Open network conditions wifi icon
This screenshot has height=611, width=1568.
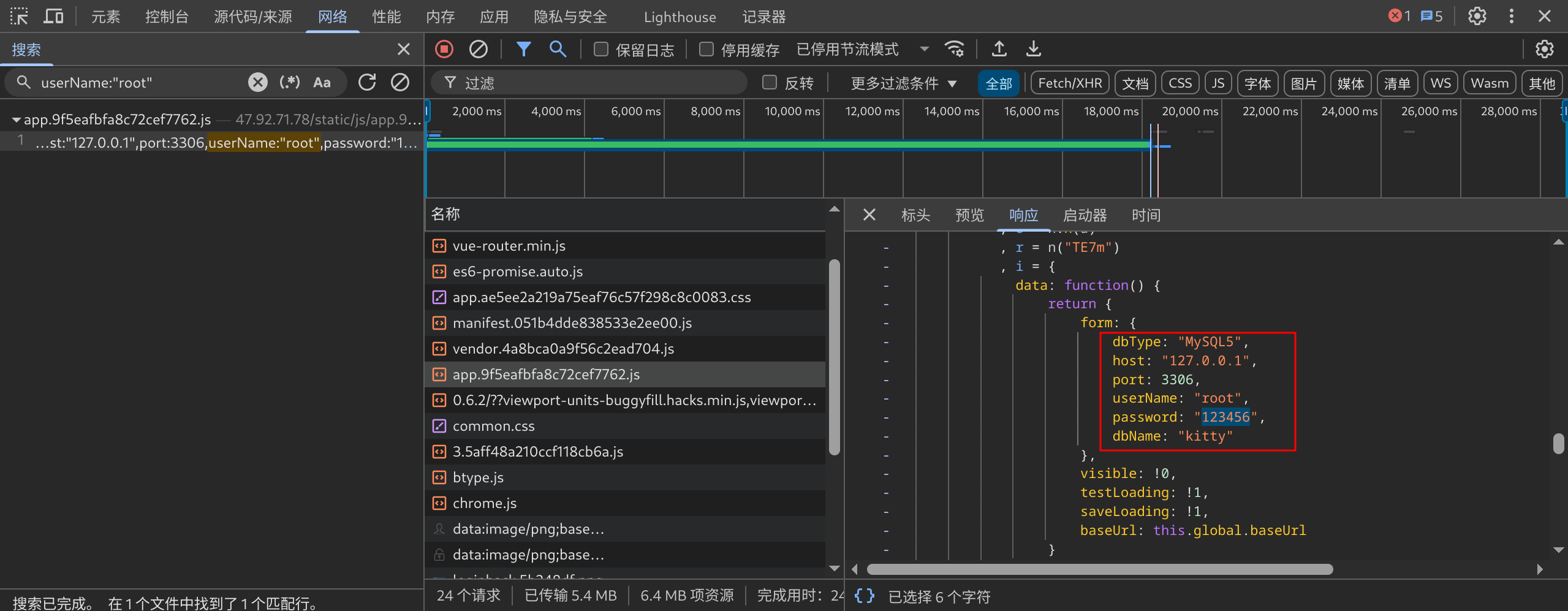click(x=955, y=49)
